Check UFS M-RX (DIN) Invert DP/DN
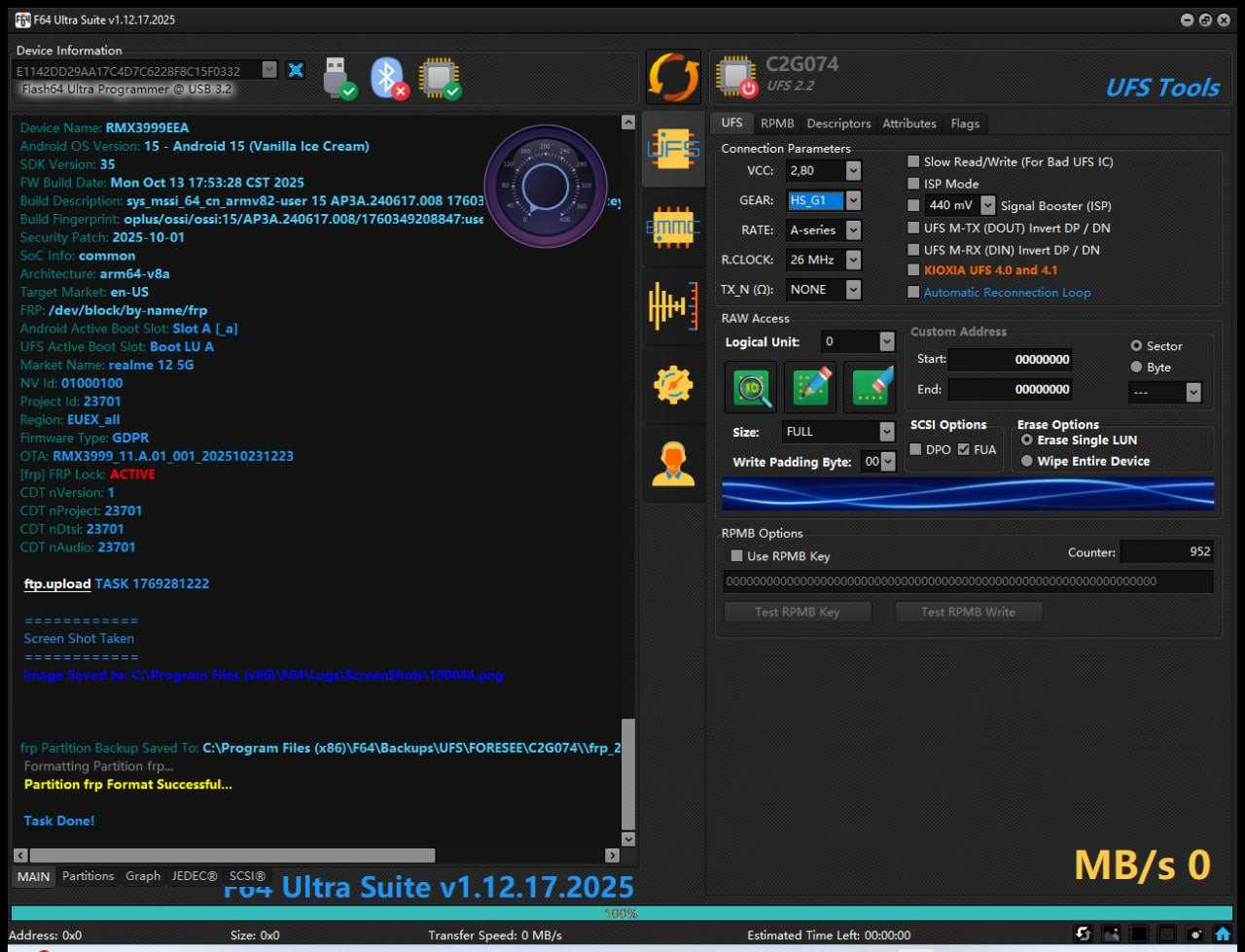The image size is (1245, 952). (x=913, y=250)
